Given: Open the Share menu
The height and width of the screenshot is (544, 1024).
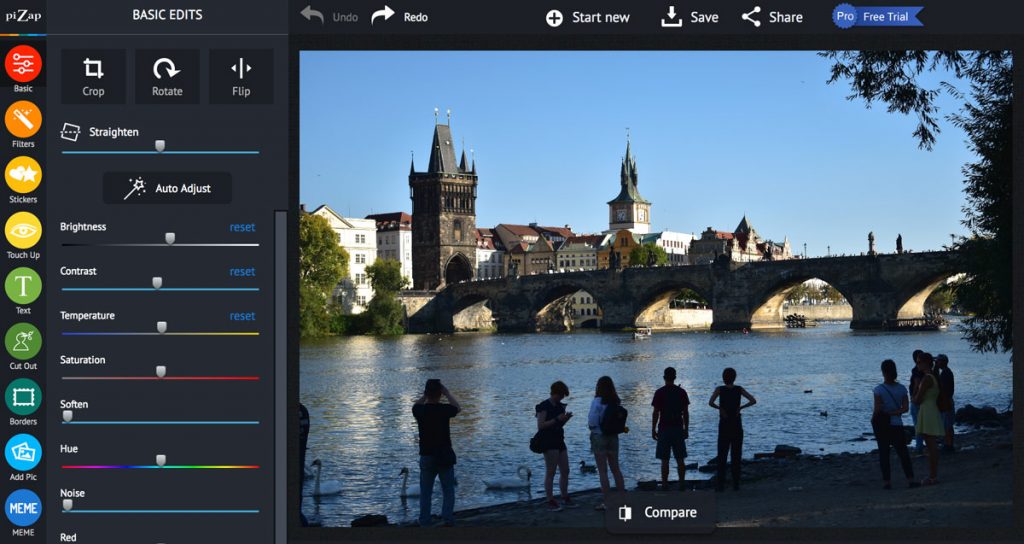Looking at the screenshot, I should pos(772,17).
